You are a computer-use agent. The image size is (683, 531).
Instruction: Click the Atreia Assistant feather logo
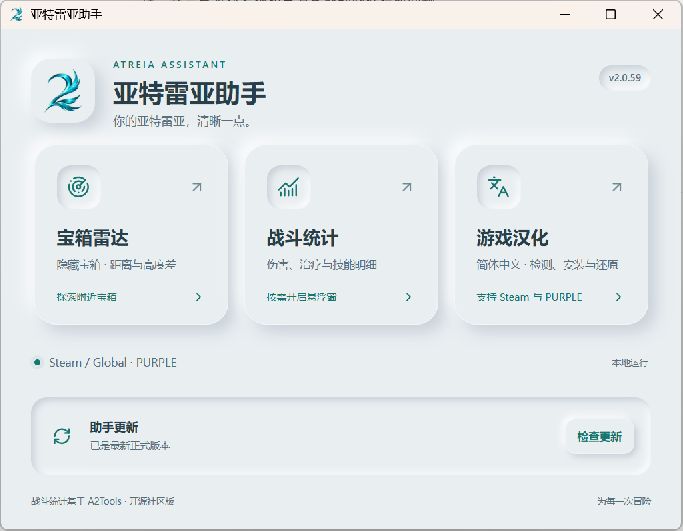click(64, 91)
